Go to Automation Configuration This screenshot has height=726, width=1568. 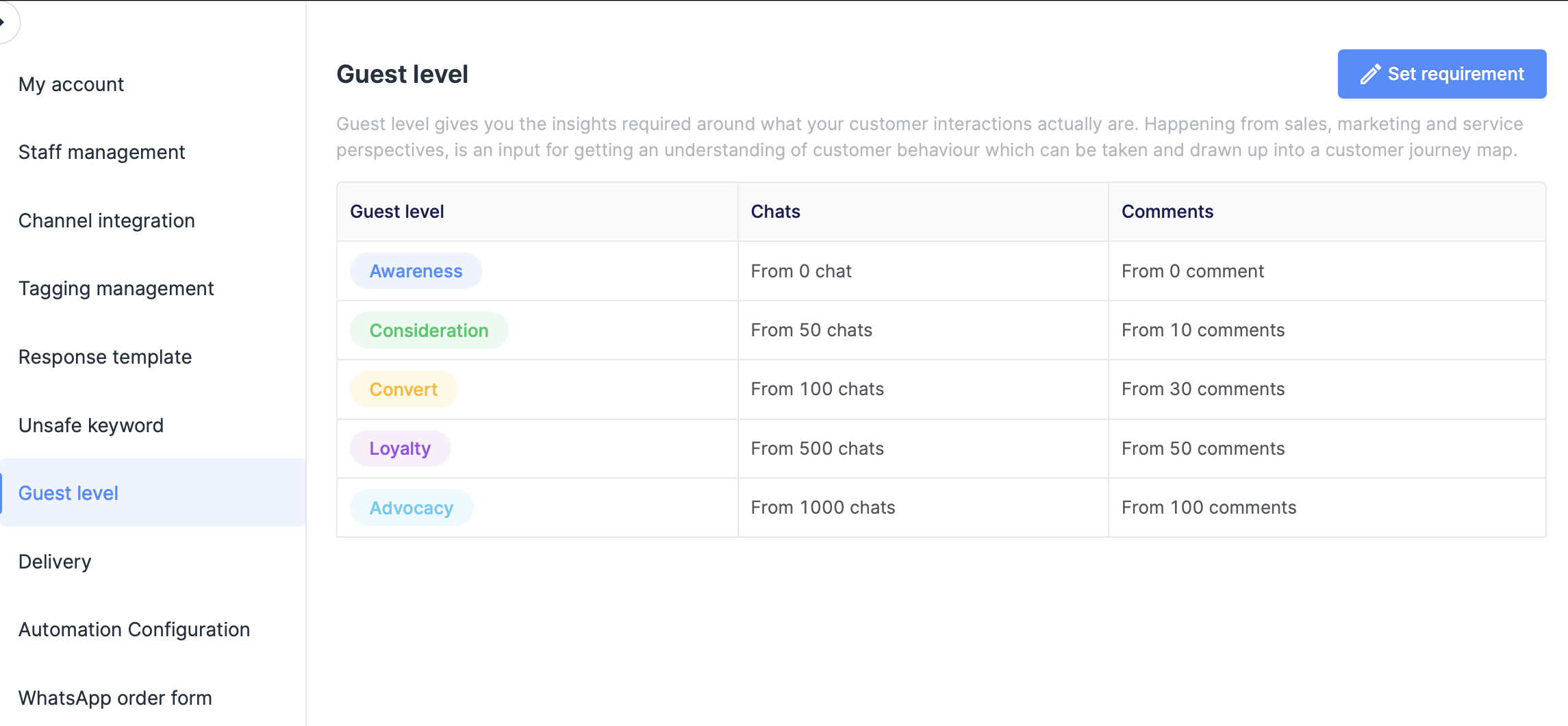click(134, 629)
